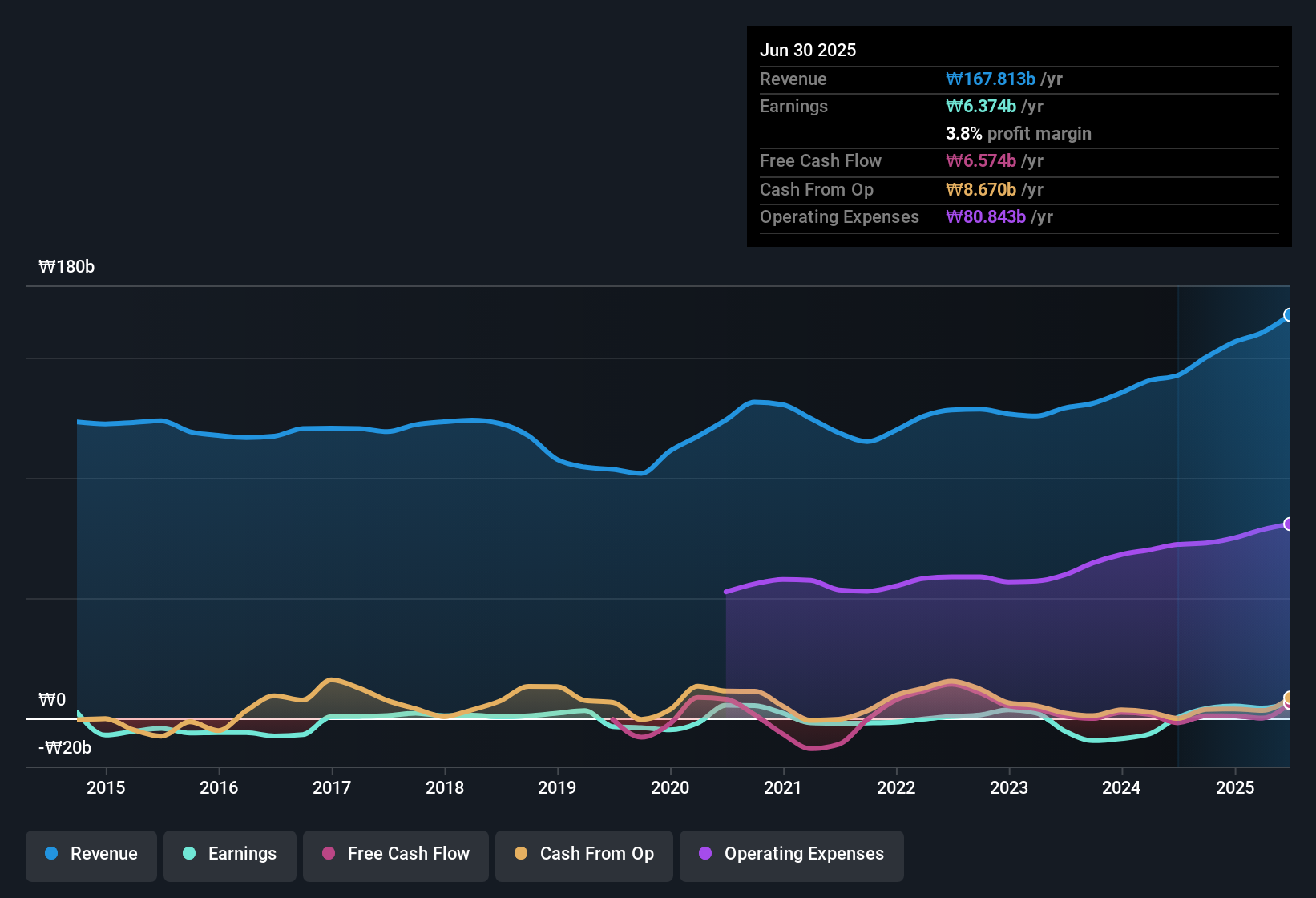Toggle Operating Expenses series visibility
1316x898 pixels.
pos(791,854)
